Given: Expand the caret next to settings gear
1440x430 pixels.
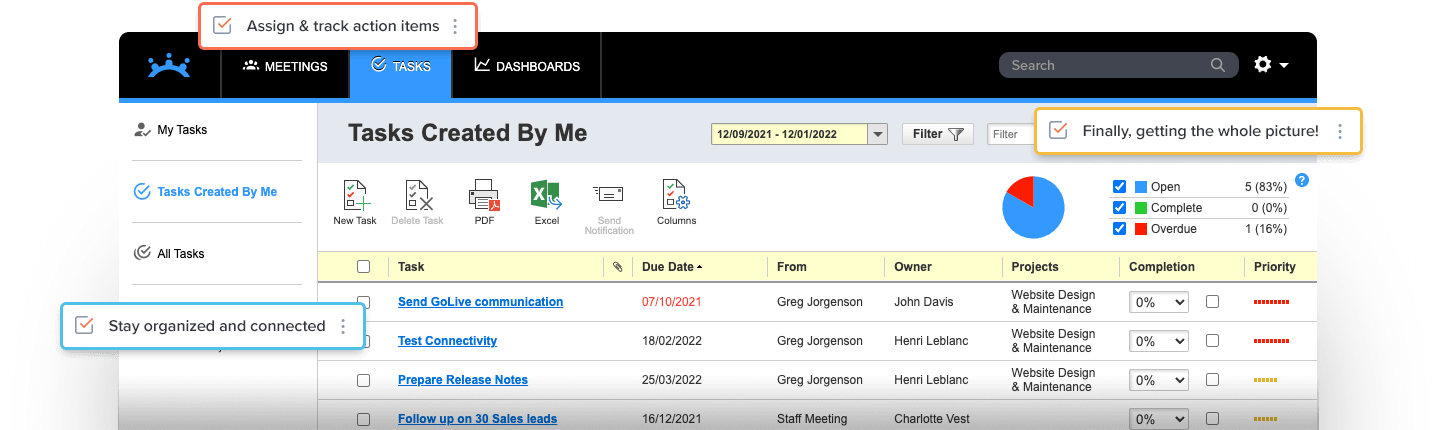Looking at the screenshot, I should pyautogui.click(x=1283, y=65).
